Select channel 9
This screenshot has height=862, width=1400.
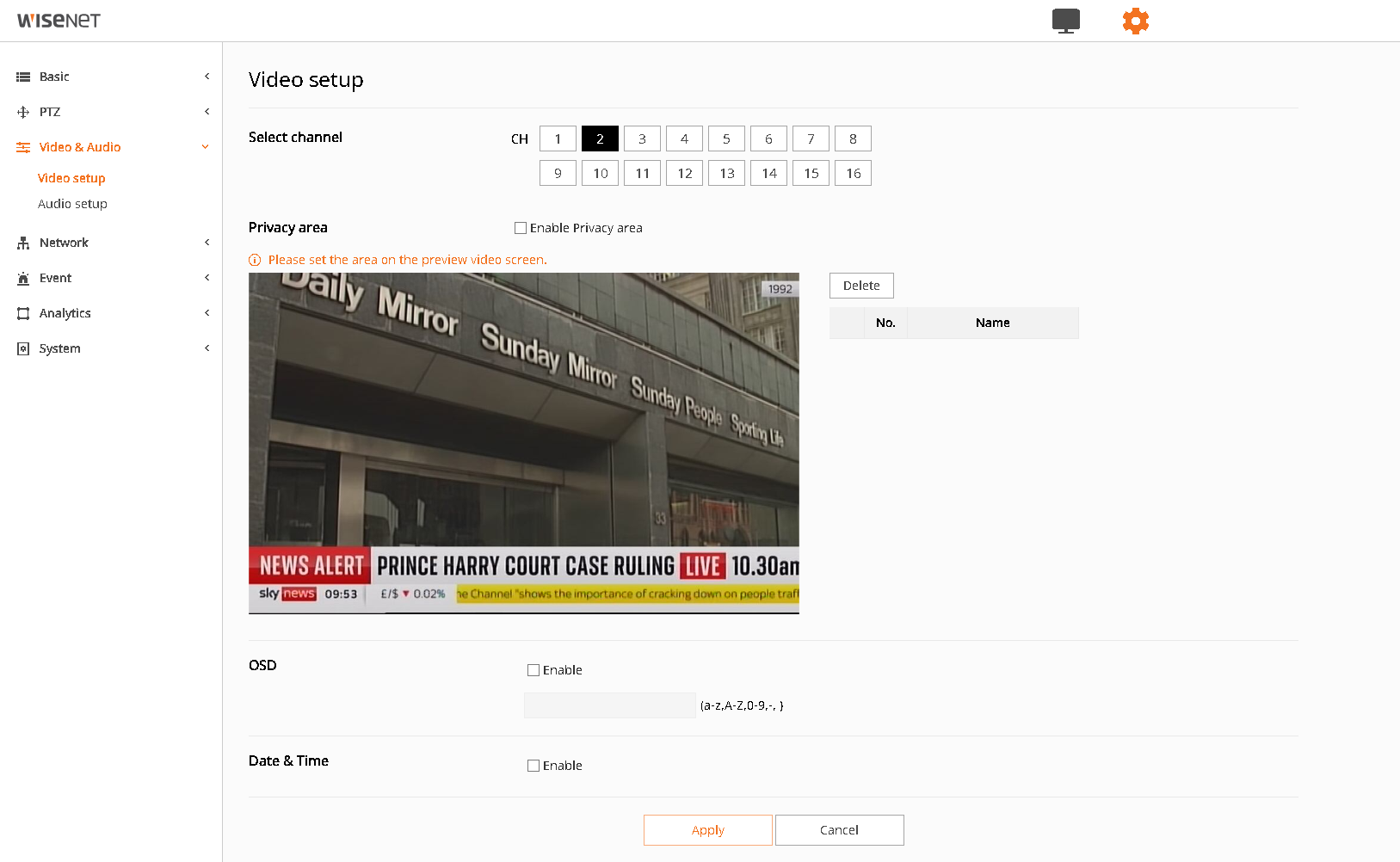tap(558, 173)
